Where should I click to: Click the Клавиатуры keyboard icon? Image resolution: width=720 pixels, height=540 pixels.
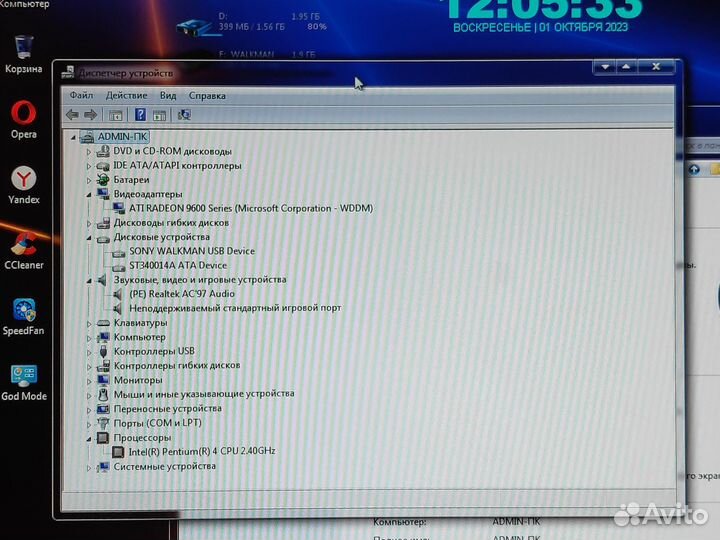[x=103, y=323]
